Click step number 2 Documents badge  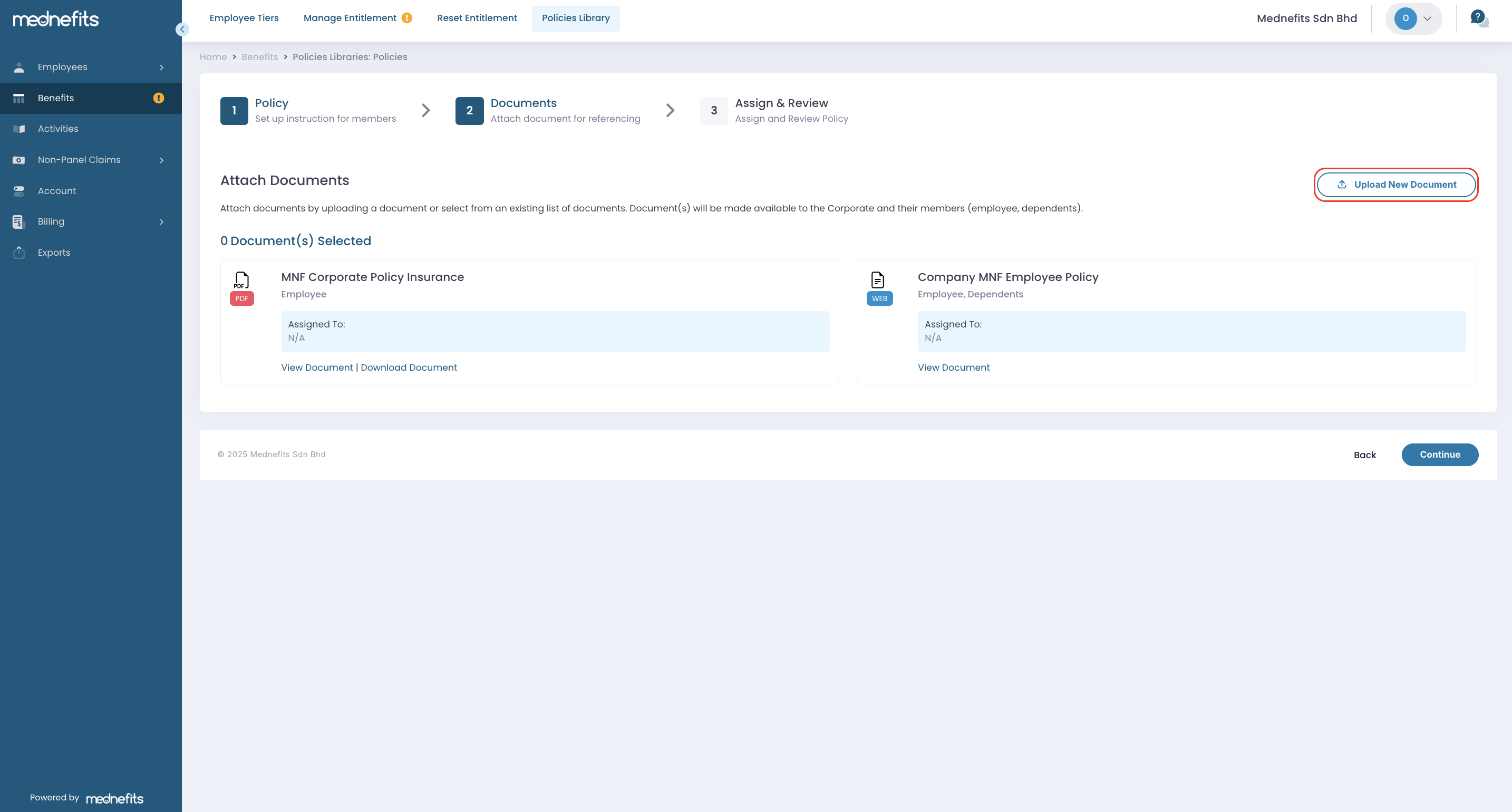click(x=470, y=110)
